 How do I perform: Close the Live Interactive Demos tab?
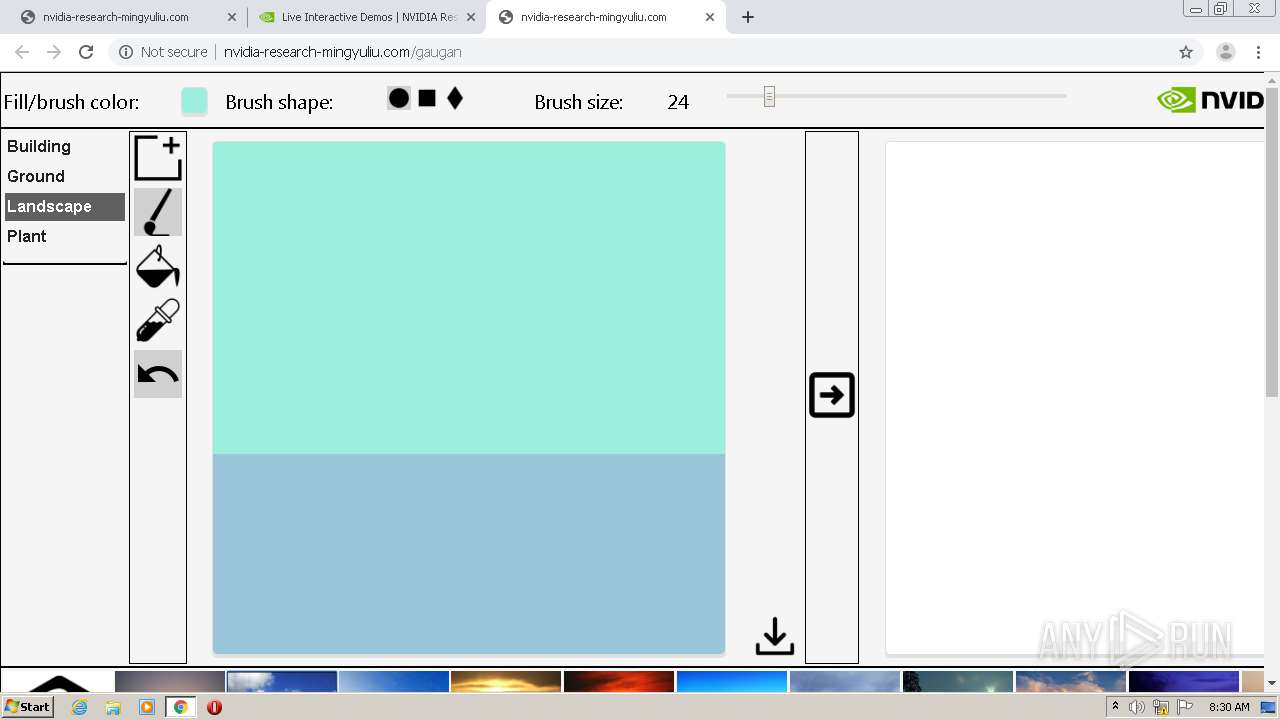471,17
